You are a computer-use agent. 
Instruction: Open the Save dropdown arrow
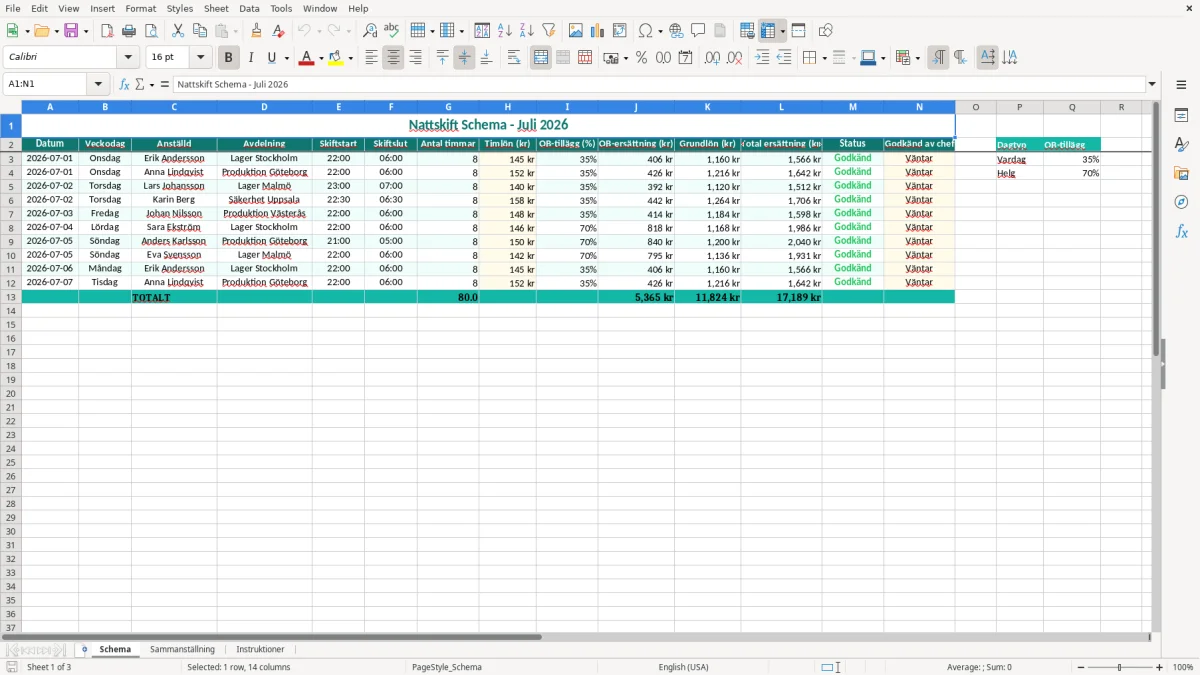tap(86, 31)
